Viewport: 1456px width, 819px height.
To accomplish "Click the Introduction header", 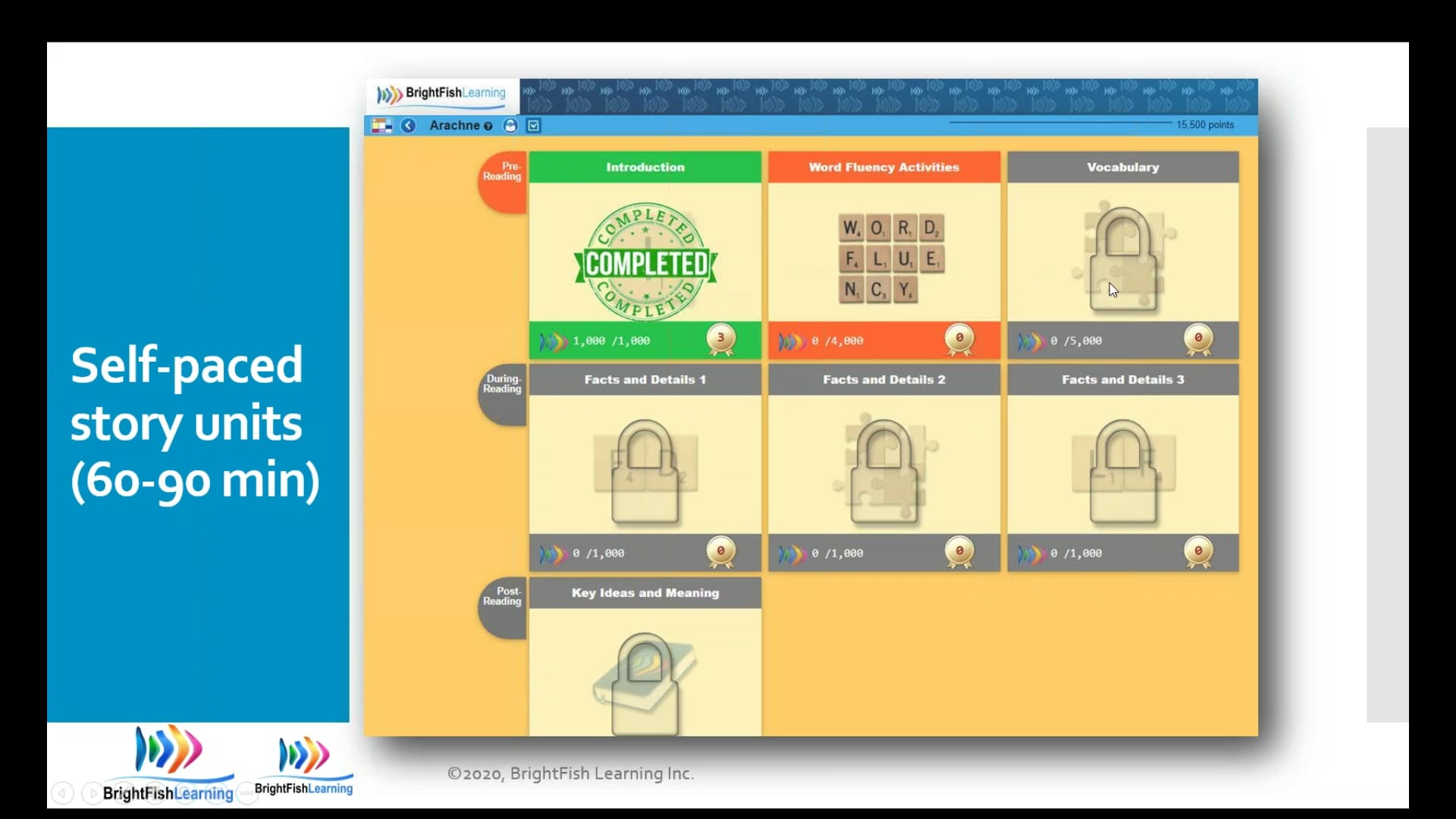I will [x=645, y=167].
